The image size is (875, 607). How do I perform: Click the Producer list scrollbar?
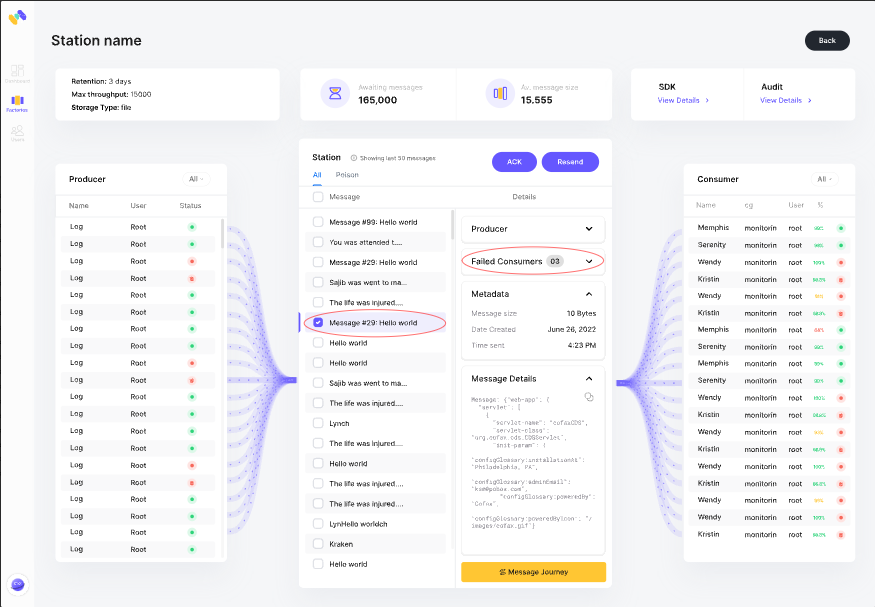click(x=222, y=234)
